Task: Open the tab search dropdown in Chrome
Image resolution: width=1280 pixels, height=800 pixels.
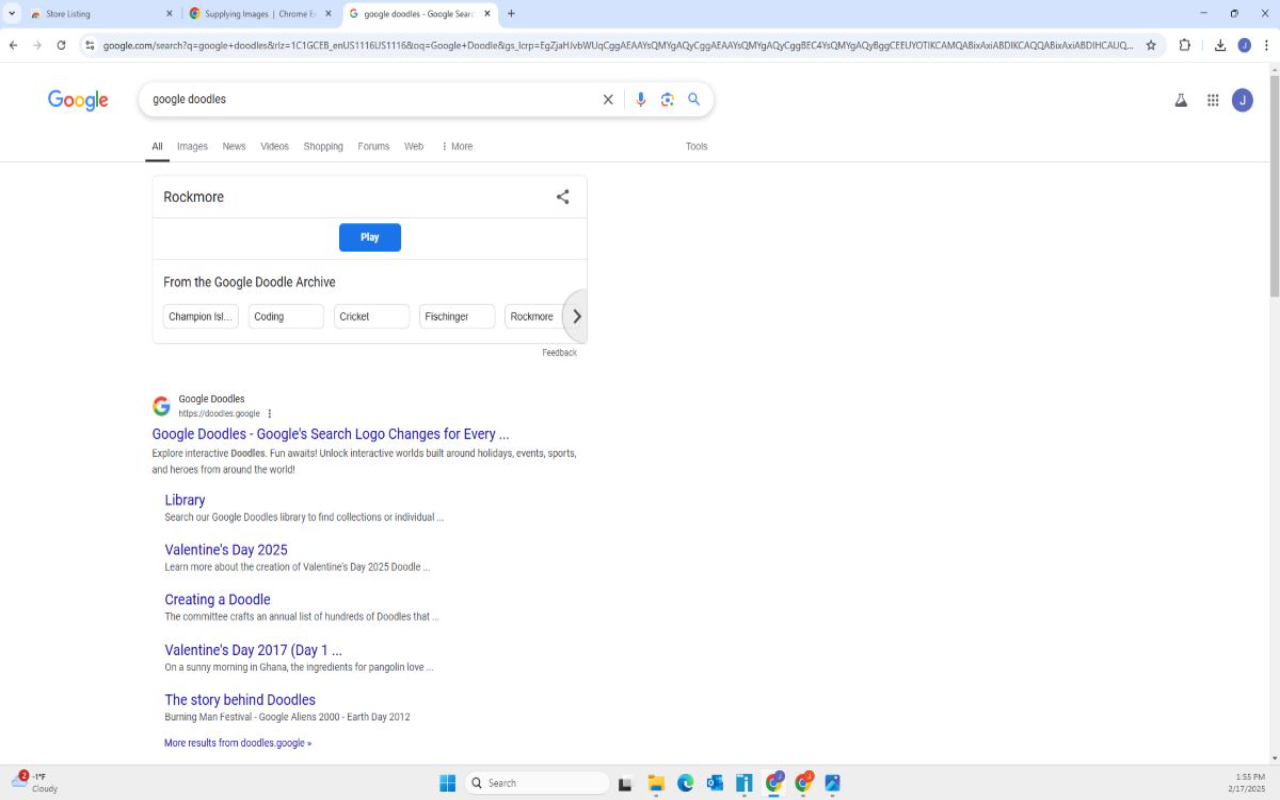Action: 12,14
